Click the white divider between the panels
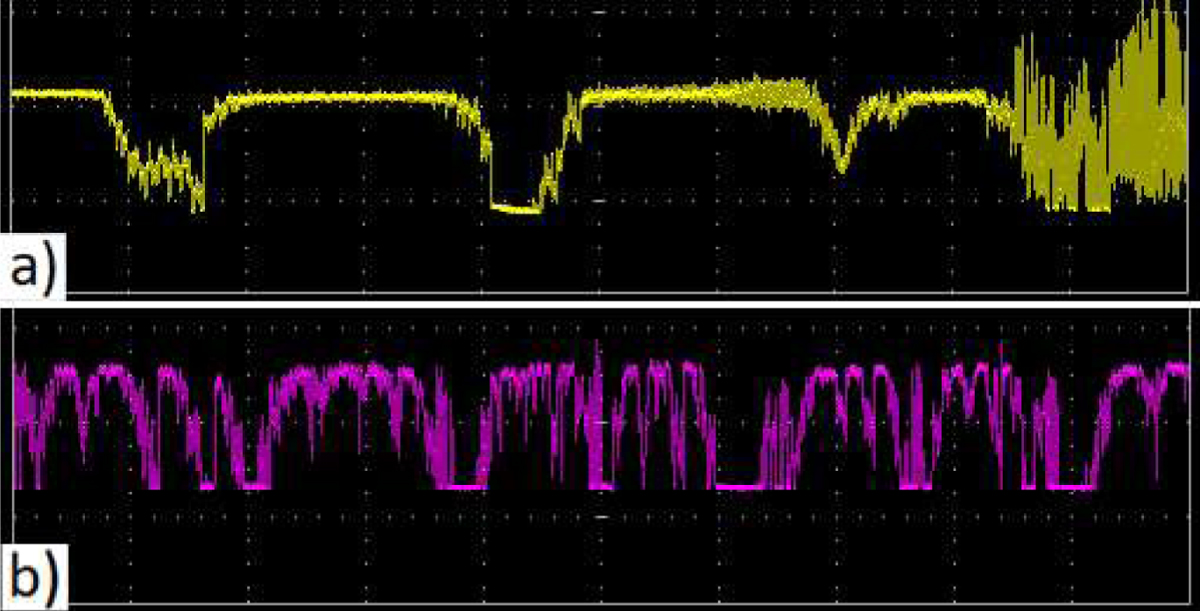 coord(600,301)
